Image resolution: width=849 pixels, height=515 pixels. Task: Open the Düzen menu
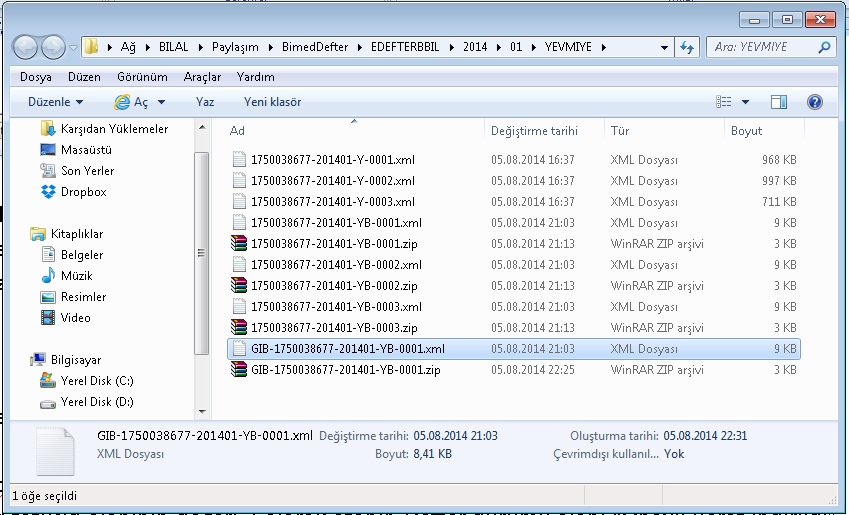(84, 77)
